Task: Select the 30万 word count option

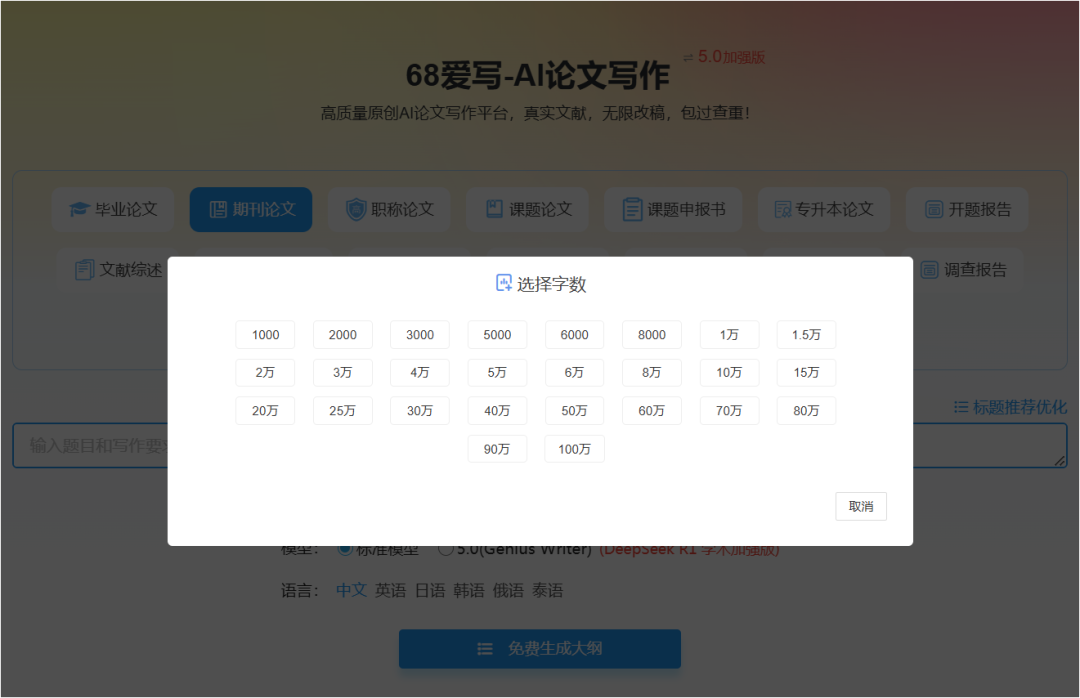Action: click(419, 411)
